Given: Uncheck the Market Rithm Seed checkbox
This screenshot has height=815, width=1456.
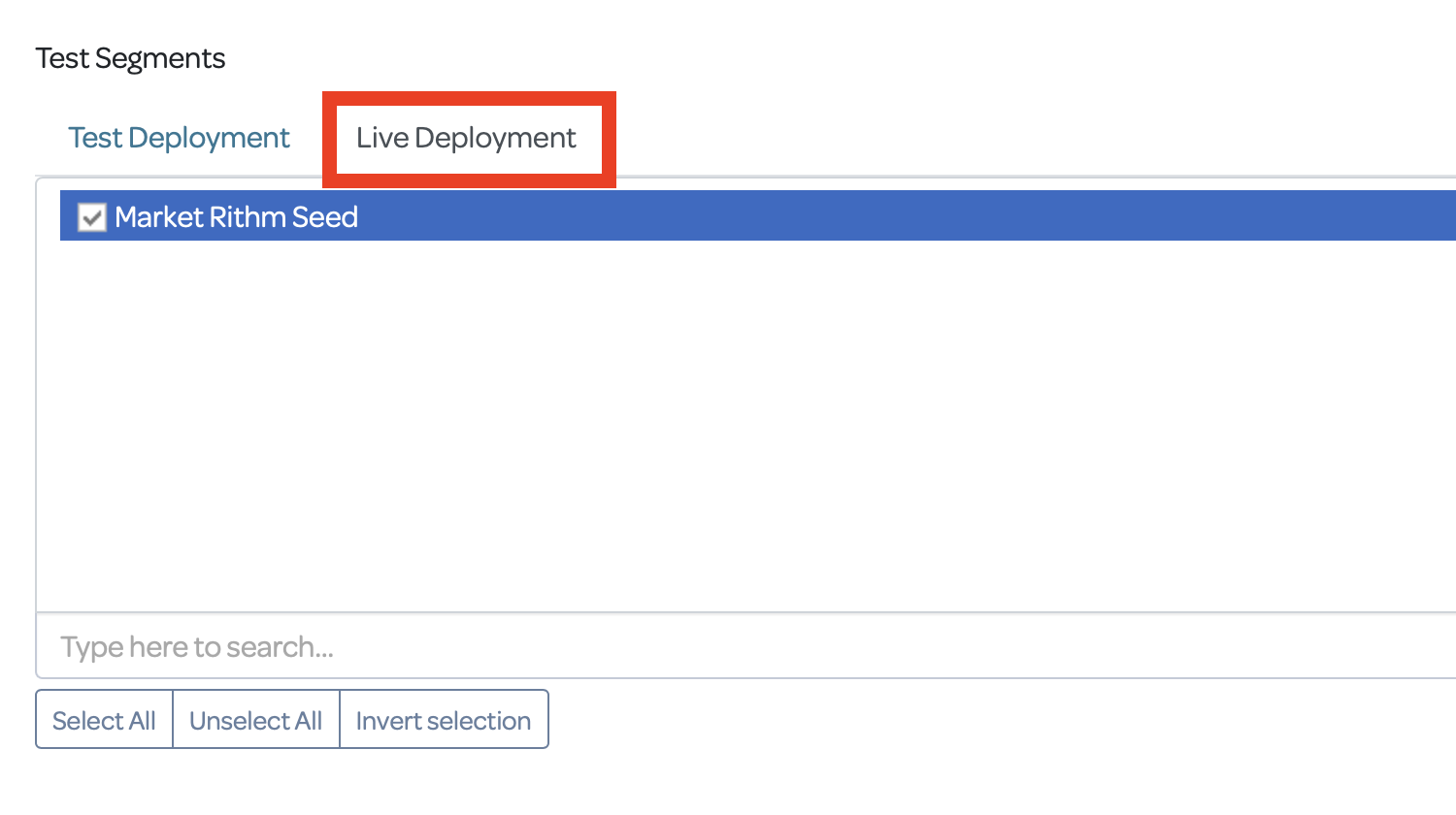Looking at the screenshot, I should coord(92,217).
